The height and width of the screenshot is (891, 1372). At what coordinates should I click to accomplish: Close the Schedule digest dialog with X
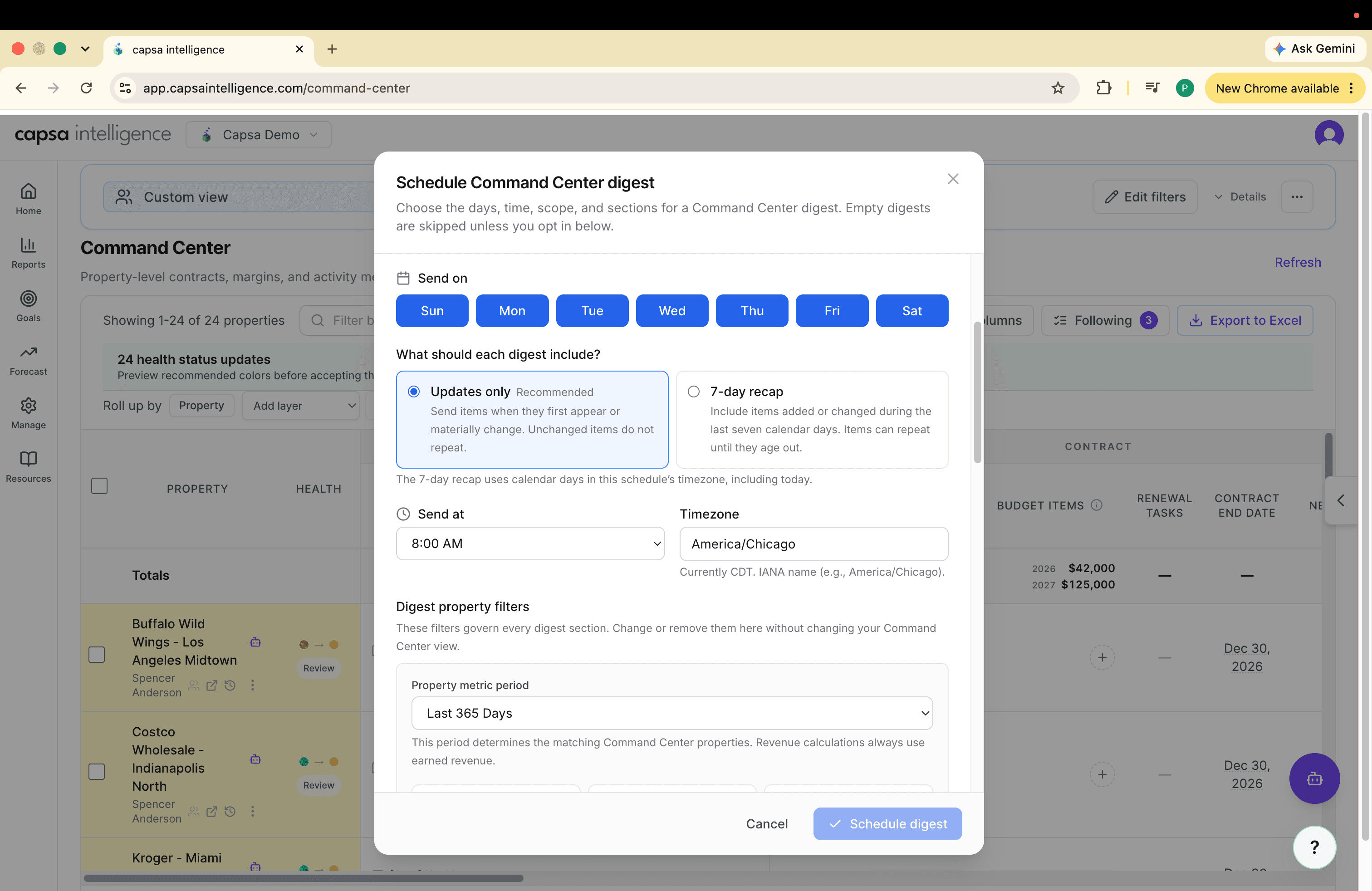[x=953, y=179]
